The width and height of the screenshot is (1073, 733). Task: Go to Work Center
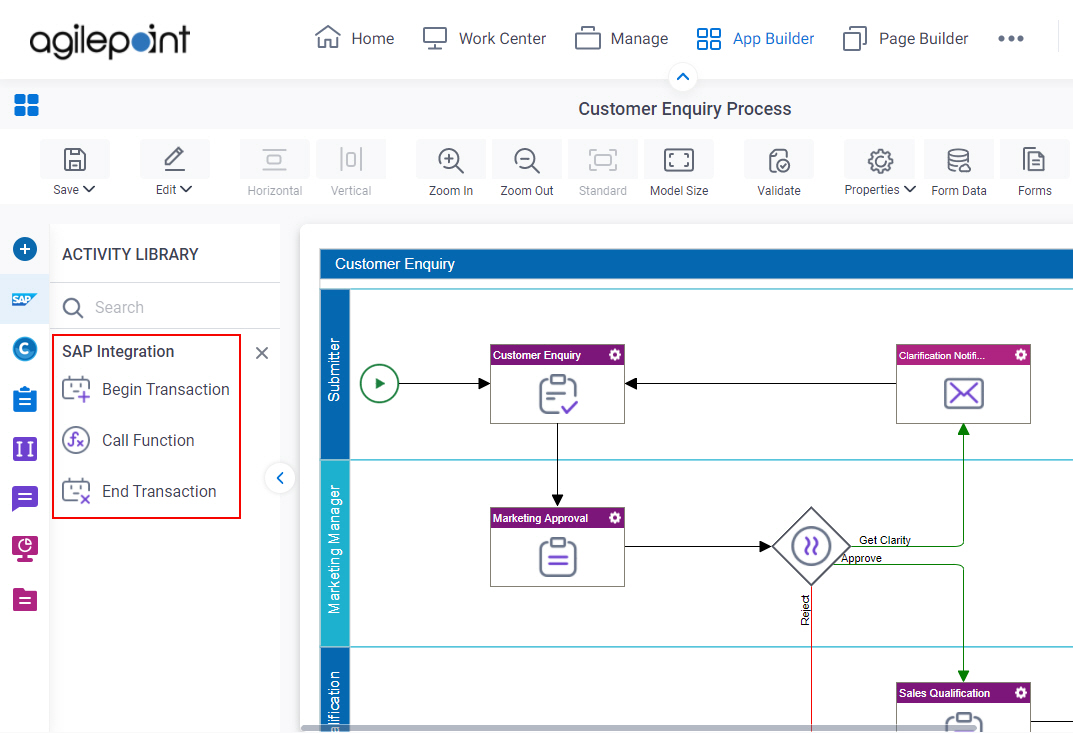(484, 38)
